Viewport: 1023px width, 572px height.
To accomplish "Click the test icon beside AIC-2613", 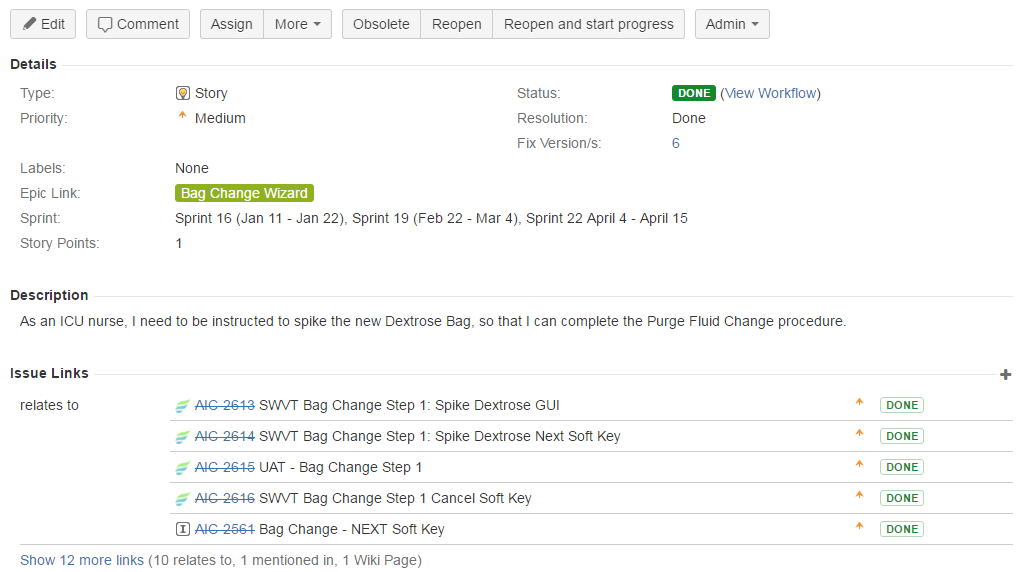I will point(183,406).
